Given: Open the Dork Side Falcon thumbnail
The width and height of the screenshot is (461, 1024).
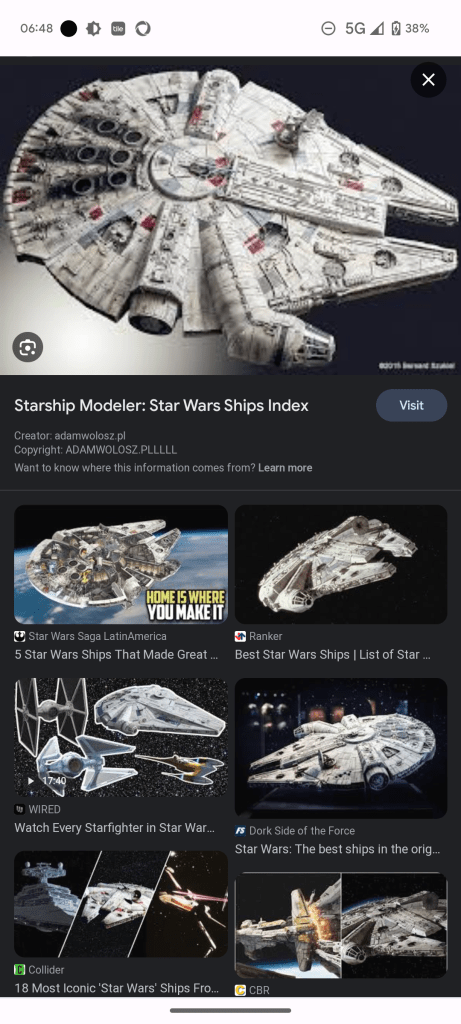Looking at the screenshot, I should 341,748.
